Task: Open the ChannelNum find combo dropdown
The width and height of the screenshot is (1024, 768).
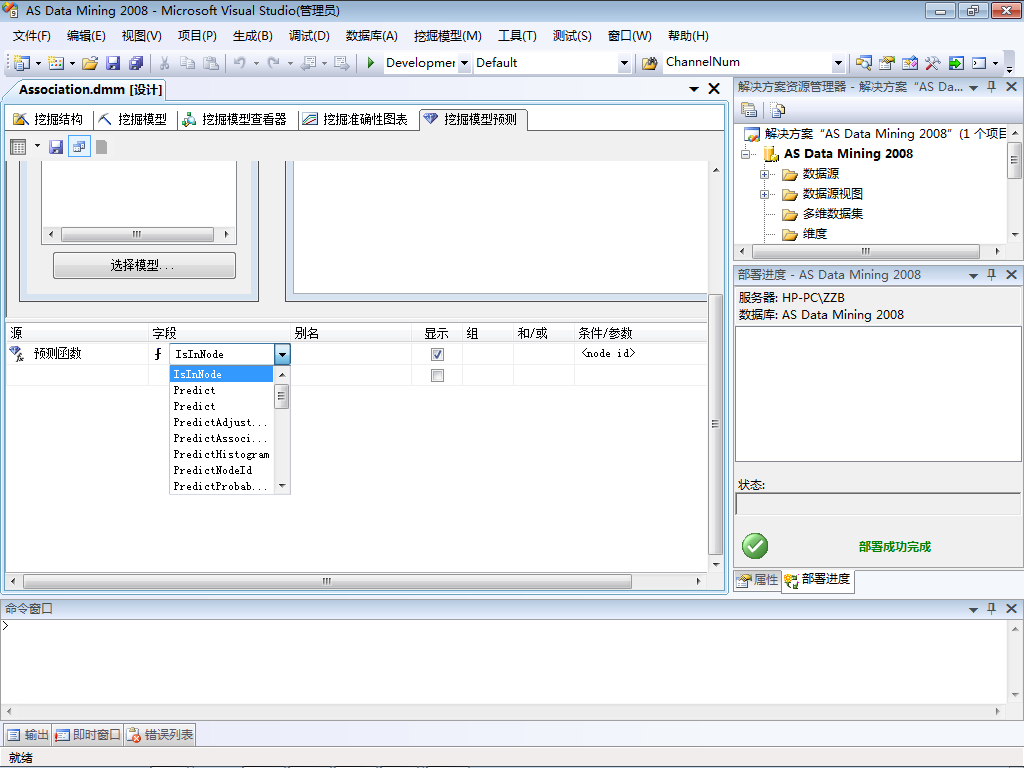Action: (x=839, y=63)
